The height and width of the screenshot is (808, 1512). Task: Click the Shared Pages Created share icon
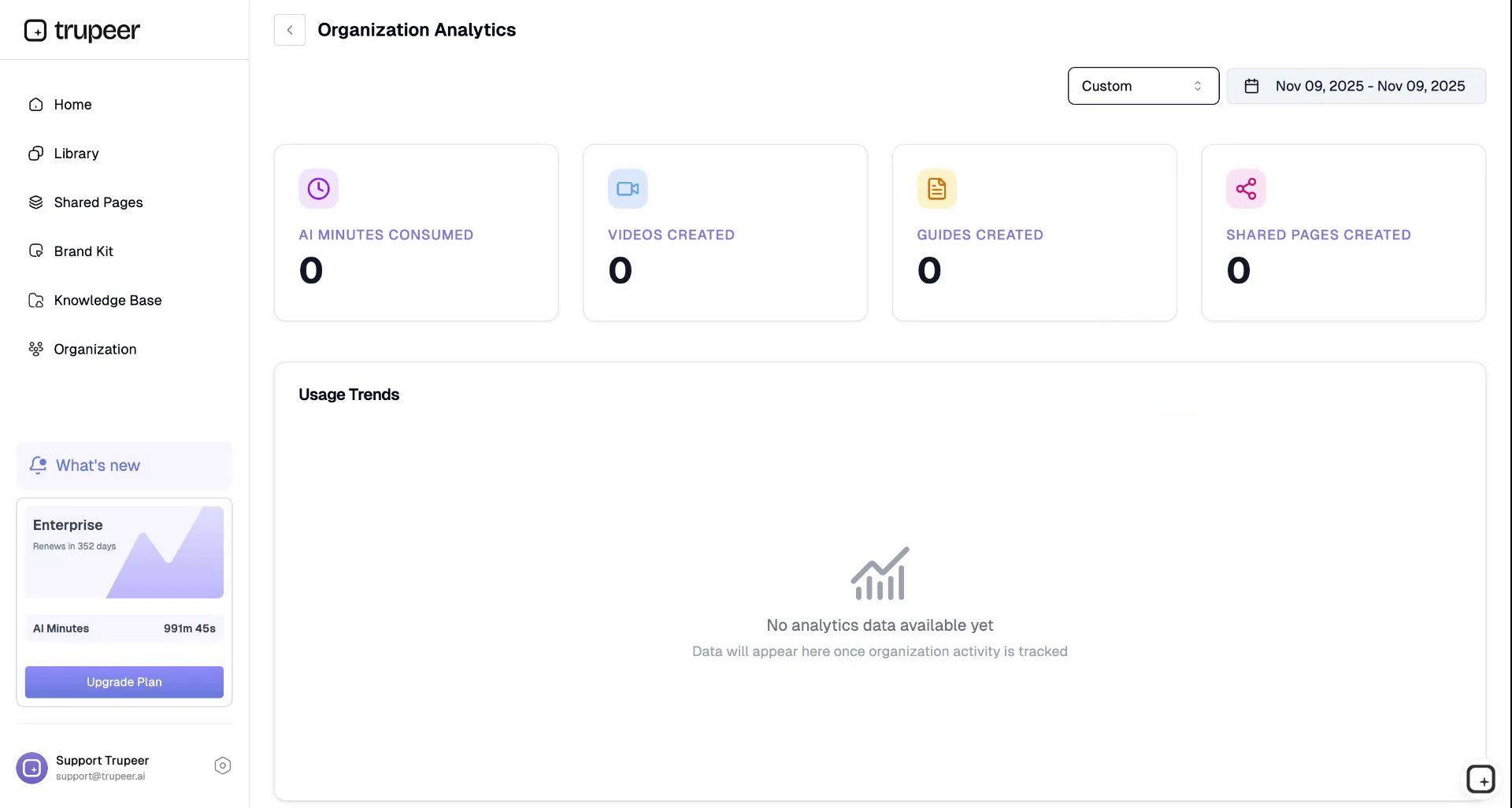(x=1246, y=188)
